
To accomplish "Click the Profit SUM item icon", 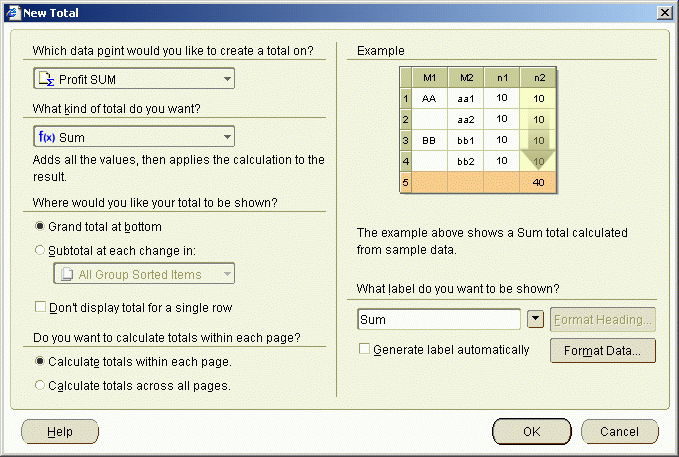I will (x=46, y=79).
